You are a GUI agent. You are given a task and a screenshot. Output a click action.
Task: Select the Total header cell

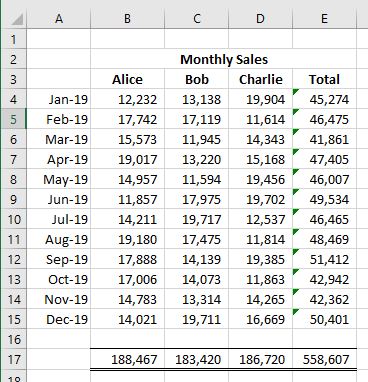click(x=324, y=79)
